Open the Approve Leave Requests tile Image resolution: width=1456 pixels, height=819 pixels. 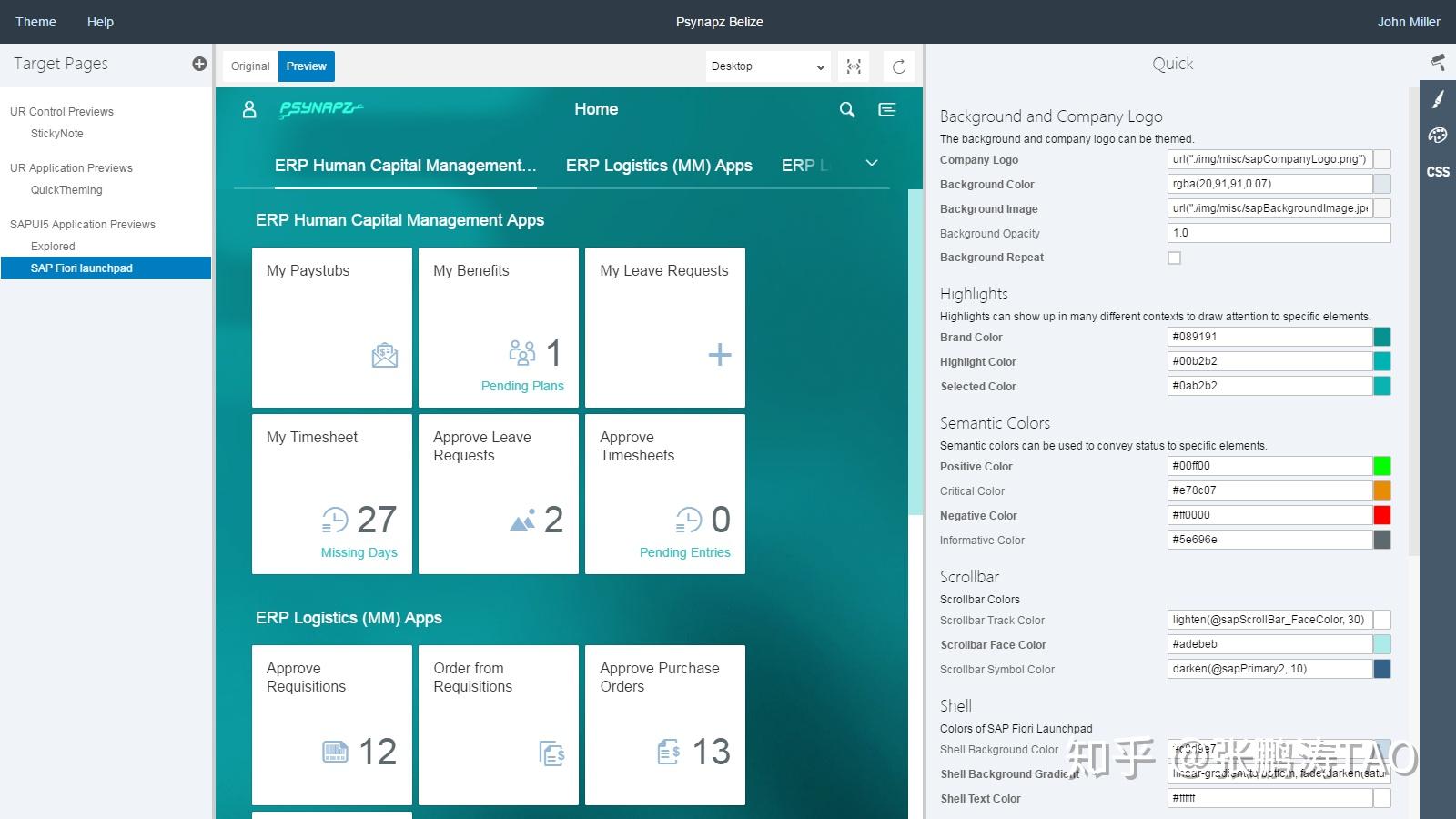(499, 494)
